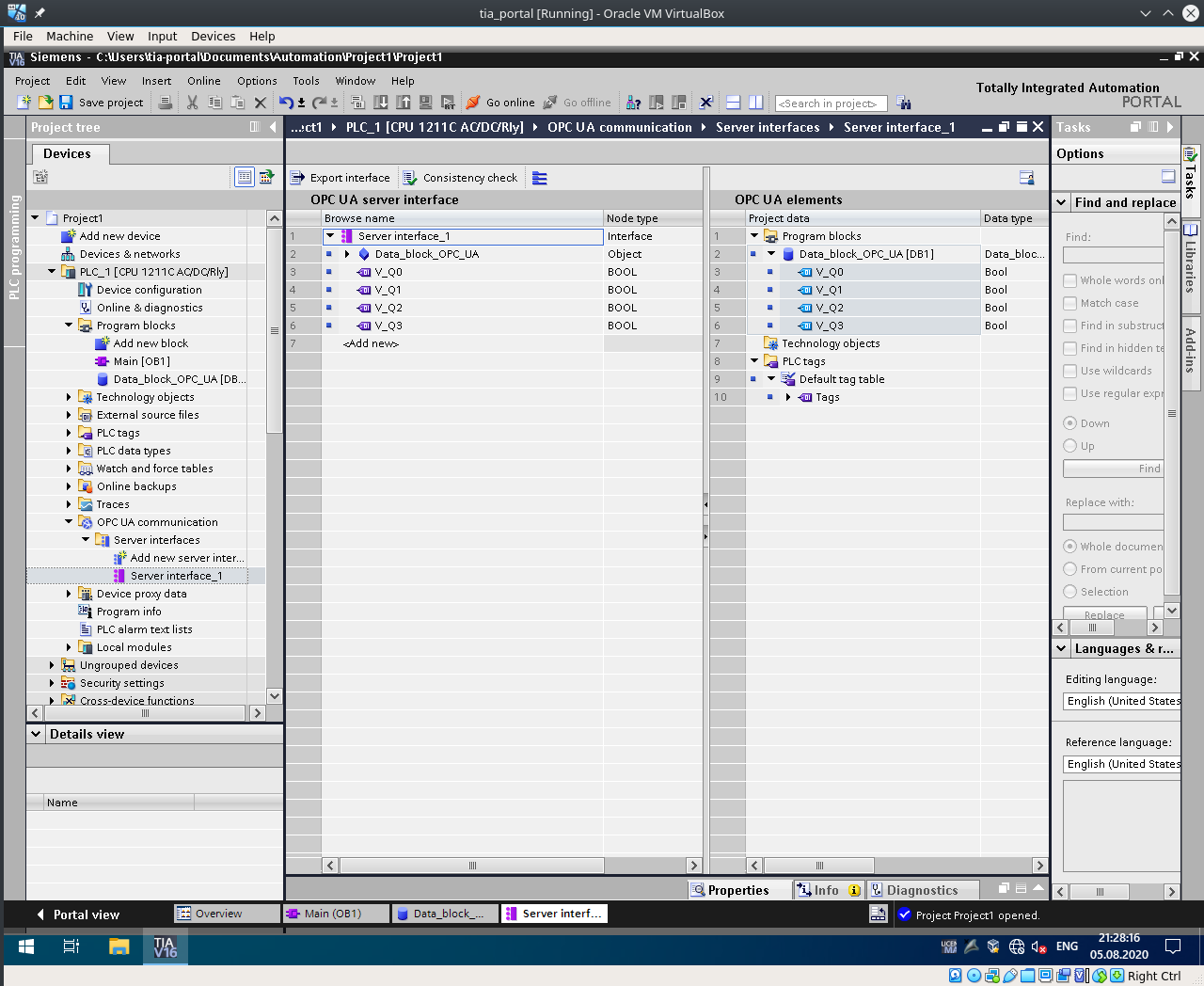This screenshot has width=1204, height=986.
Task: Enable Match case checkbox
Action: pos(1070,303)
